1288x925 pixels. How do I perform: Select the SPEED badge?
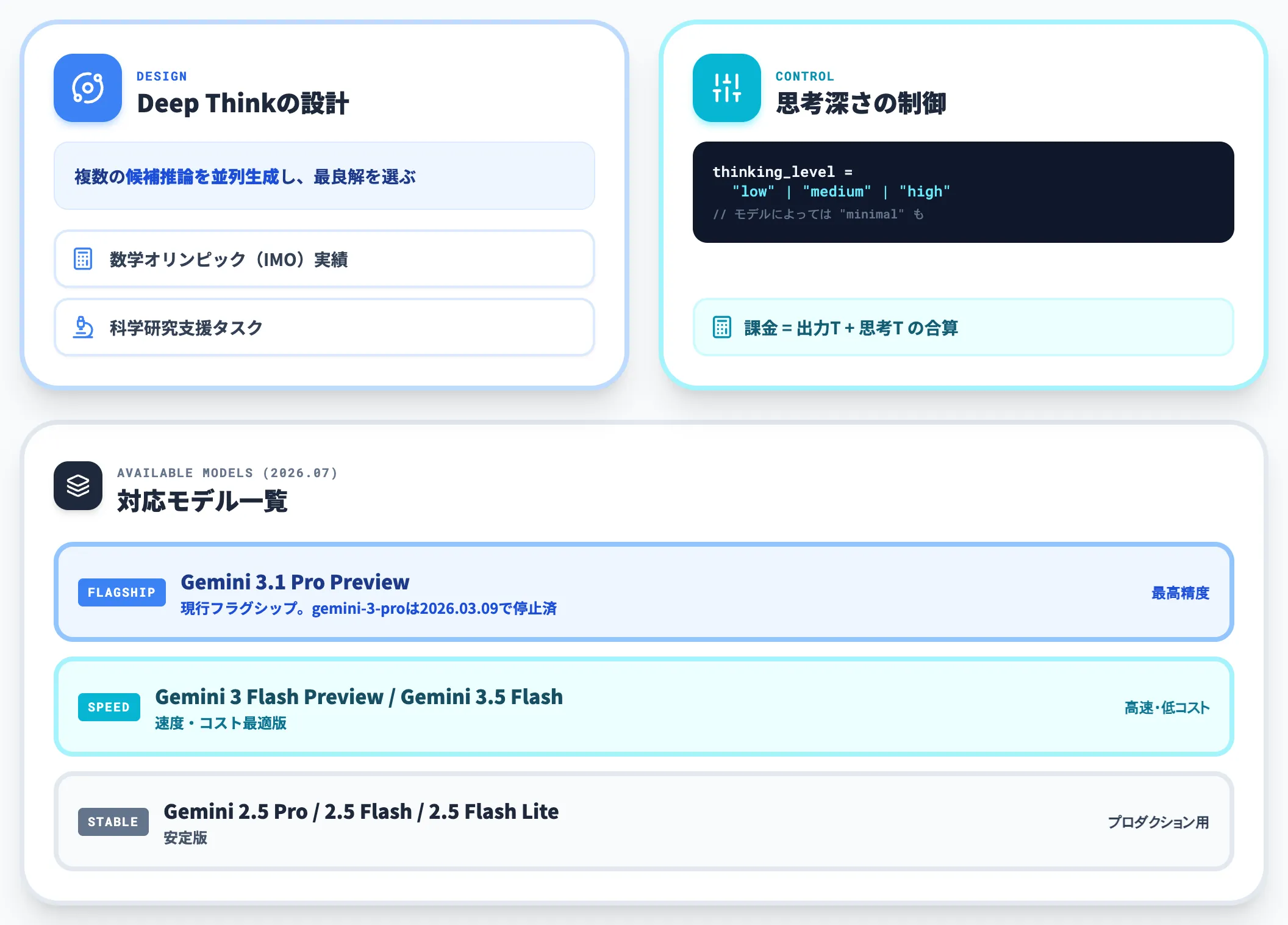[109, 707]
